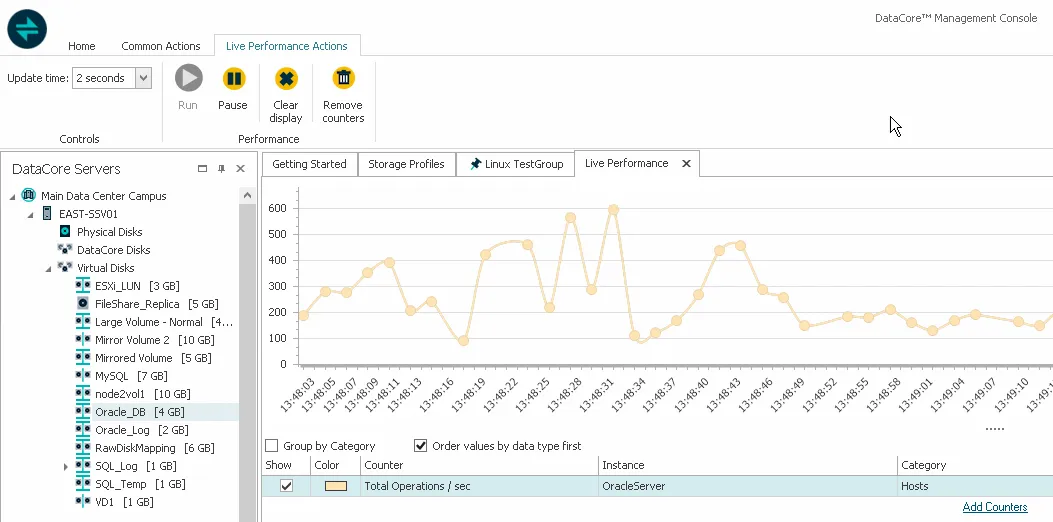Image resolution: width=1053 pixels, height=522 pixels.
Task: Maximize the DataCore Servers panel
Action: pyautogui.click(x=202, y=169)
